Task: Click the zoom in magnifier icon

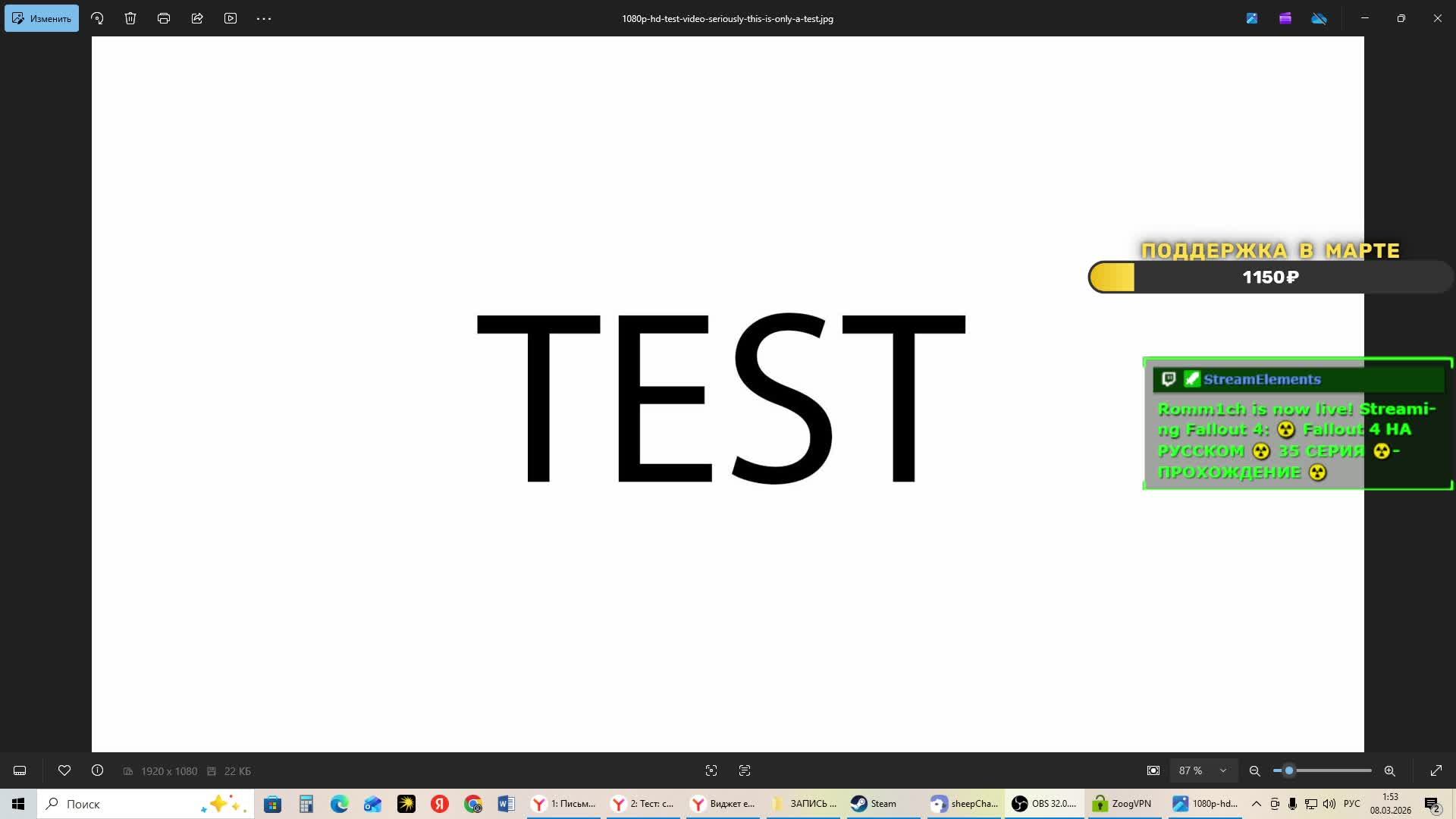Action: pyautogui.click(x=1390, y=770)
